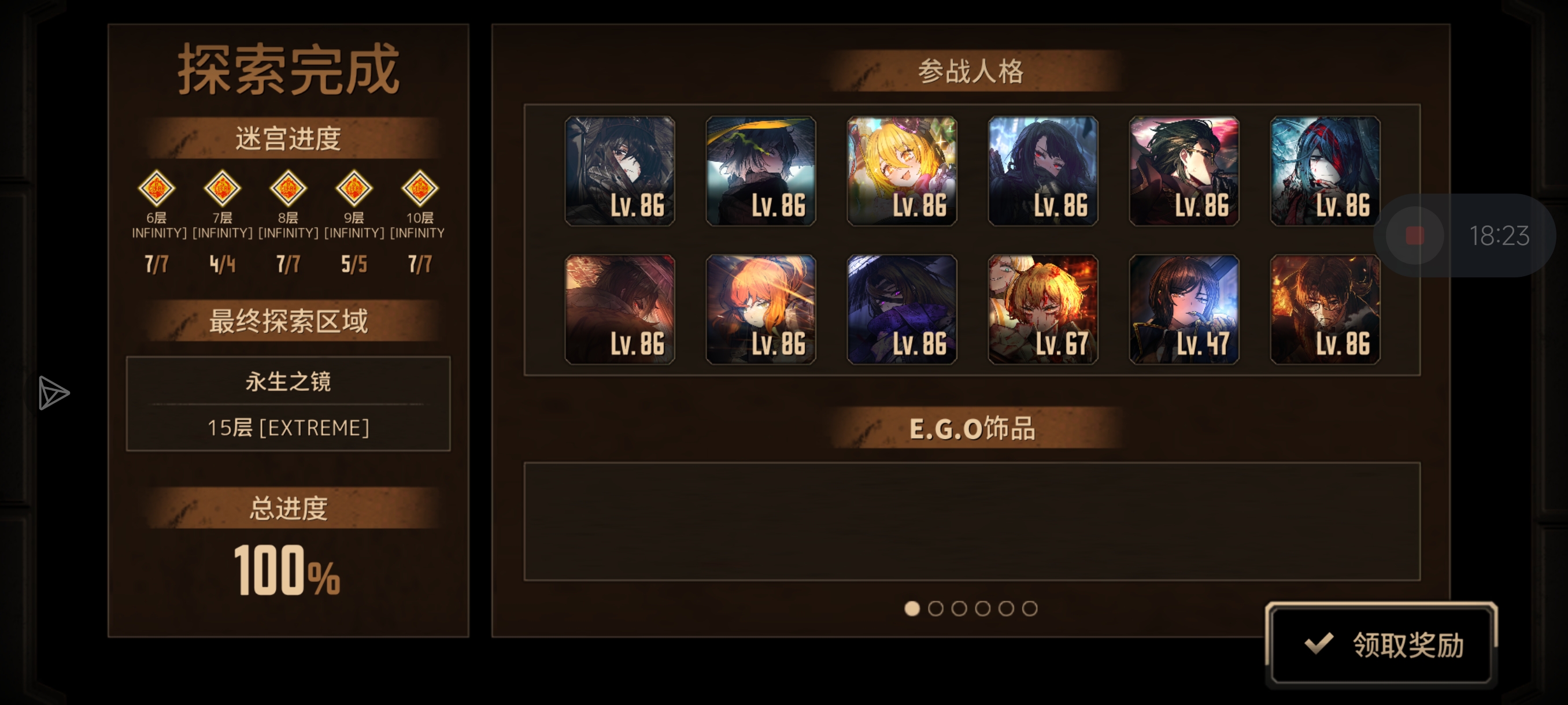Screen dimensions: 1568x705
Task: Go to the third page indicator dot
Action: (959, 608)
